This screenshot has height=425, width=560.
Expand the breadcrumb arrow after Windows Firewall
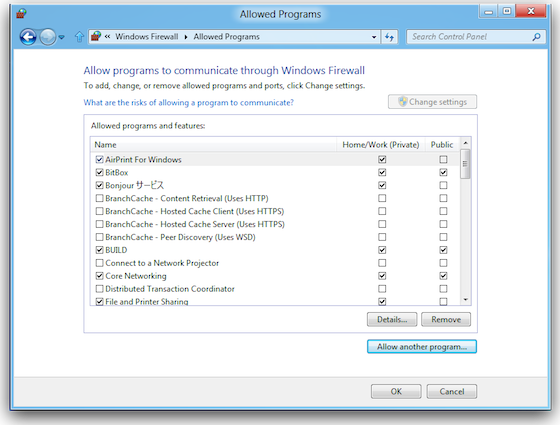186,37
